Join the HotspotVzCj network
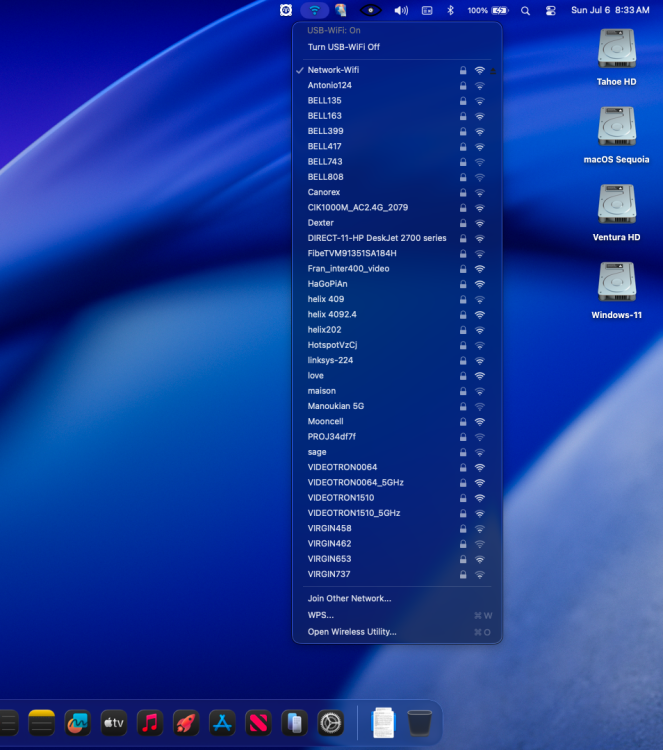This screenshot has width=663, height=750. (x=397, y=345)
